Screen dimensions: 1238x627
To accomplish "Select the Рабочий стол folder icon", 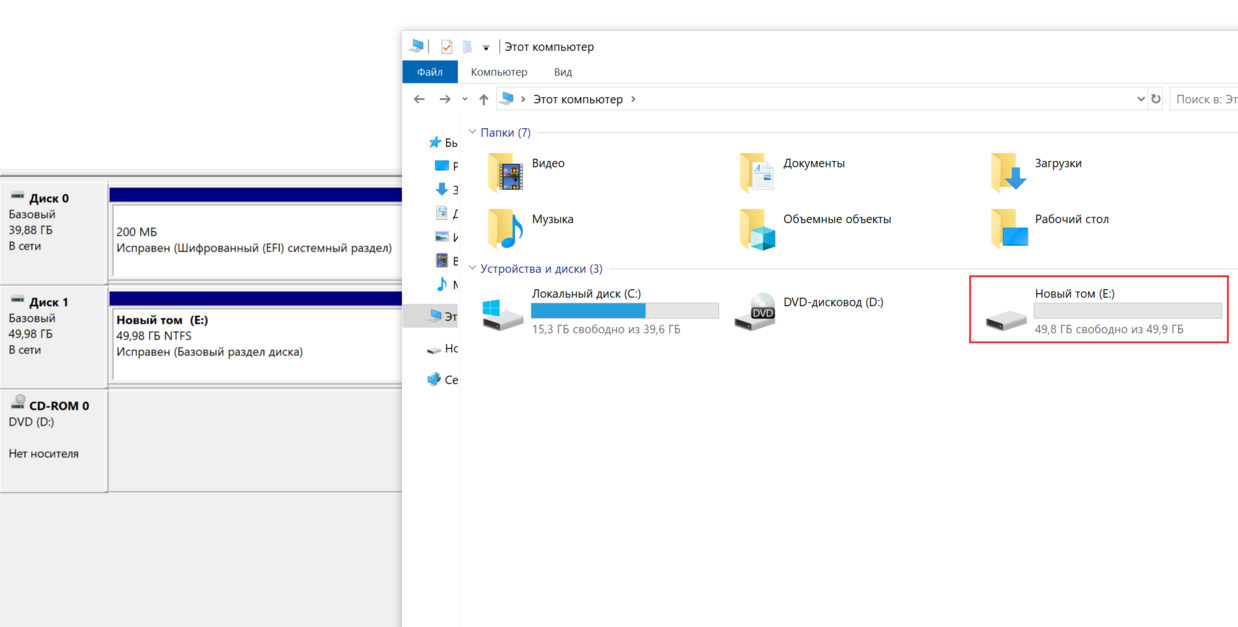I will tap(1009, 228).
